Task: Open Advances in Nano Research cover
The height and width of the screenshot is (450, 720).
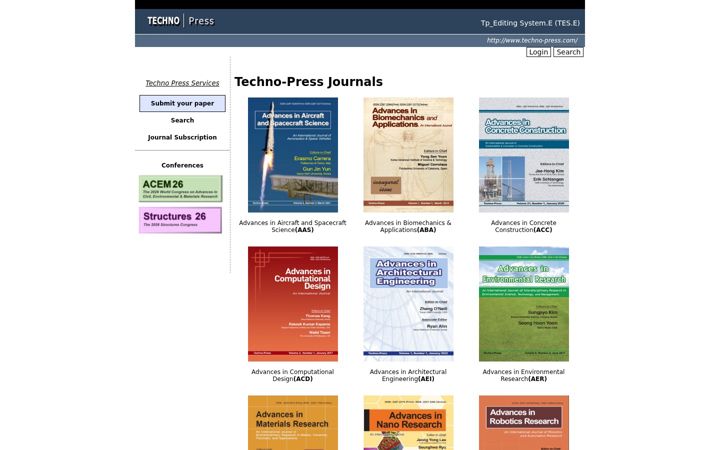Action: coord(408,422)
